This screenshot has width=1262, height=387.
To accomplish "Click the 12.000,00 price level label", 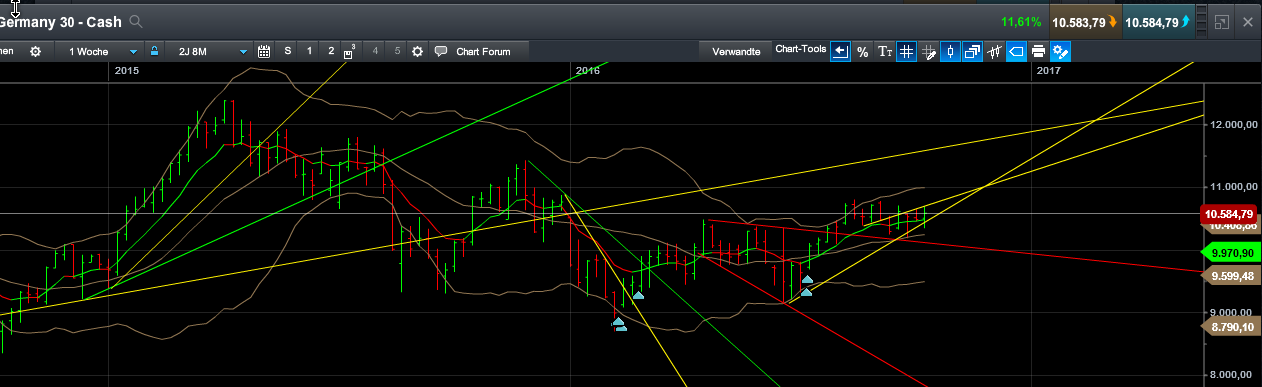I will [1233, 124].
